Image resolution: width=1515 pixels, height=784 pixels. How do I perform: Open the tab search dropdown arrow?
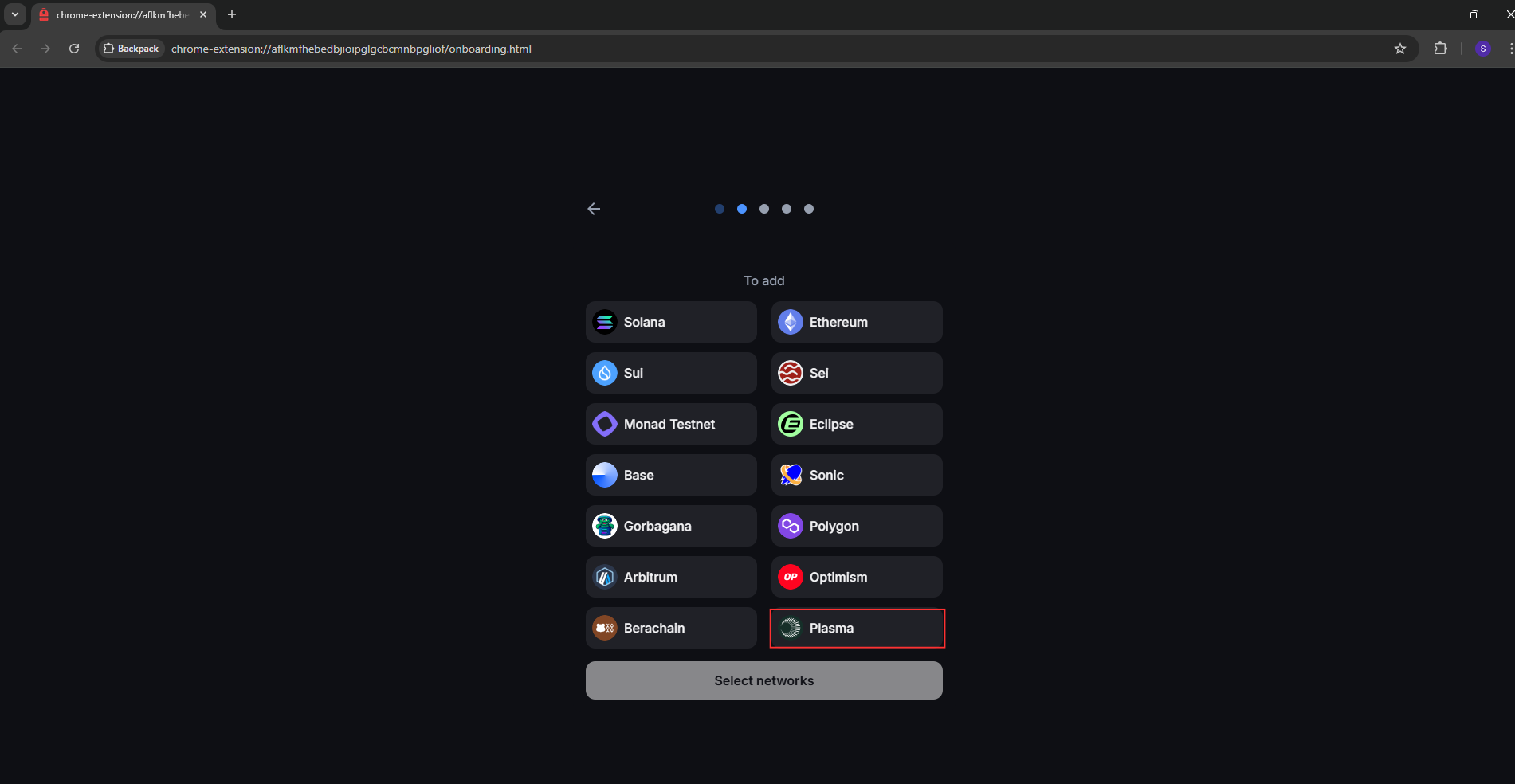click(15, 14)
